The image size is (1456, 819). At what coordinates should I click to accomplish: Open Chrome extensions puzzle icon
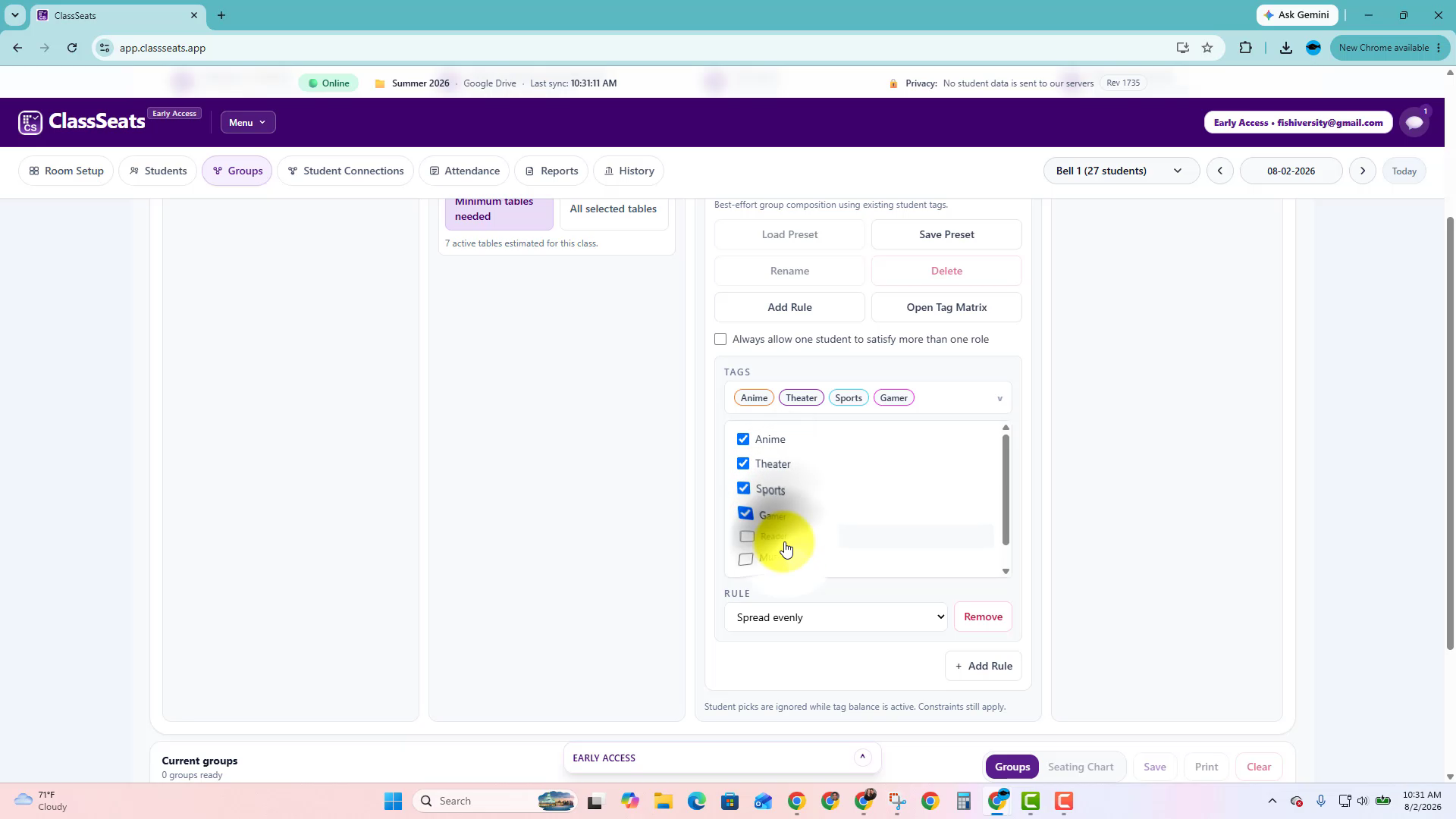pyautogui.click(x=1245, y=48)
